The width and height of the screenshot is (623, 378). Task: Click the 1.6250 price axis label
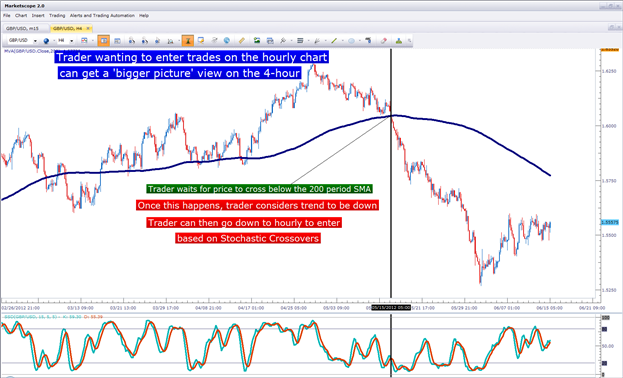(x=609, y=71)
